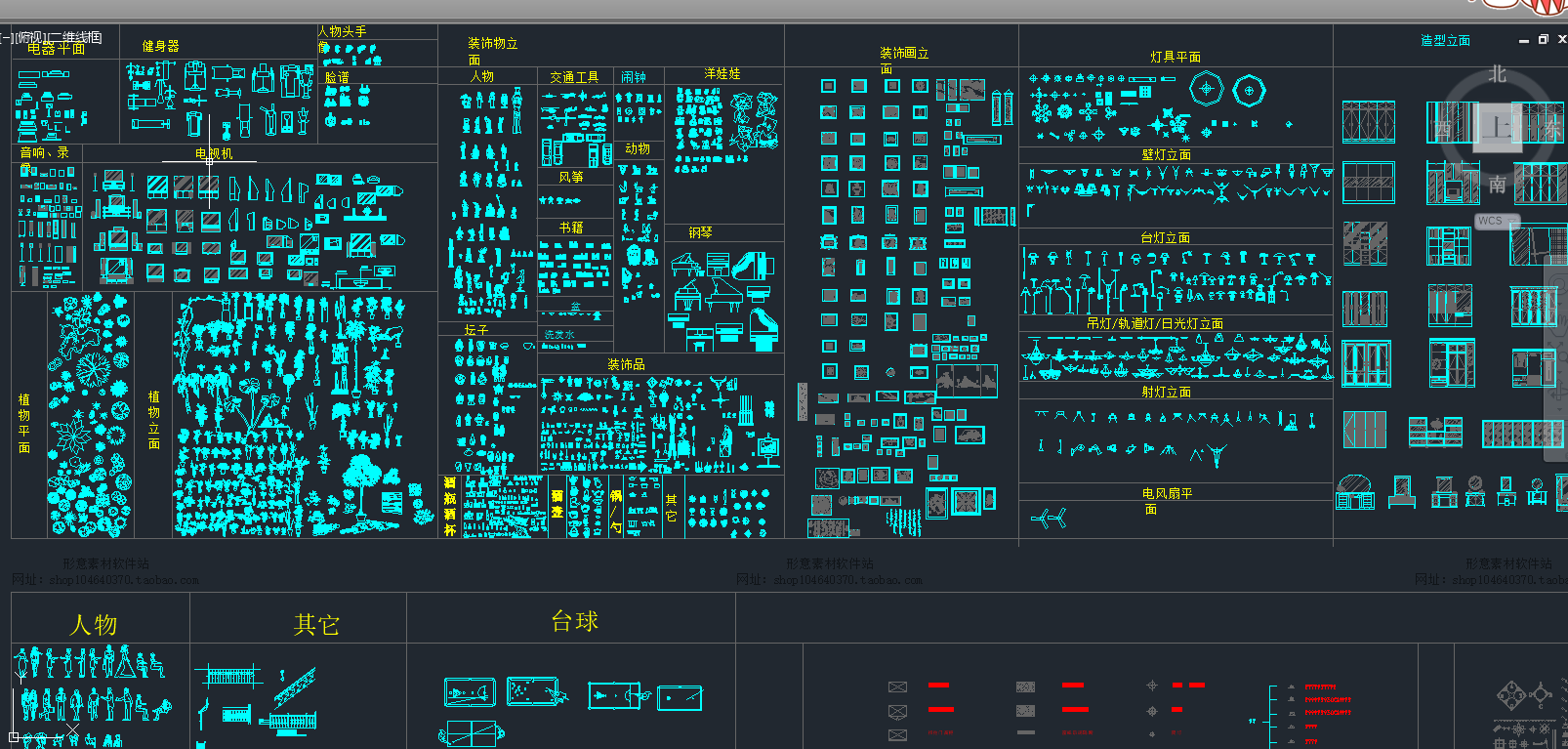
Task: Click the 音响、录 heading
Action: (45, 152)
